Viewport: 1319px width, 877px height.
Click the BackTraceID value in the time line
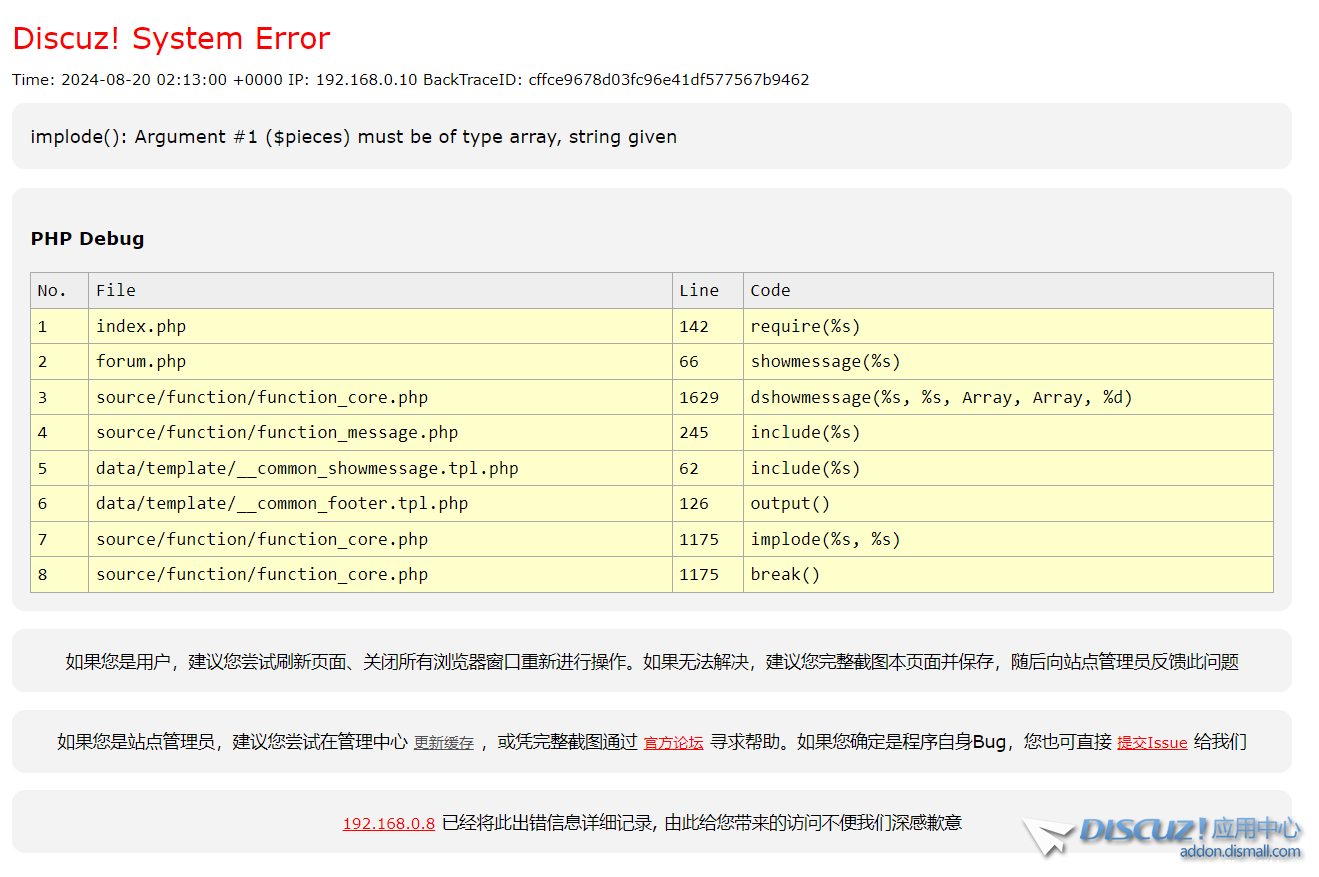point(668,80)
